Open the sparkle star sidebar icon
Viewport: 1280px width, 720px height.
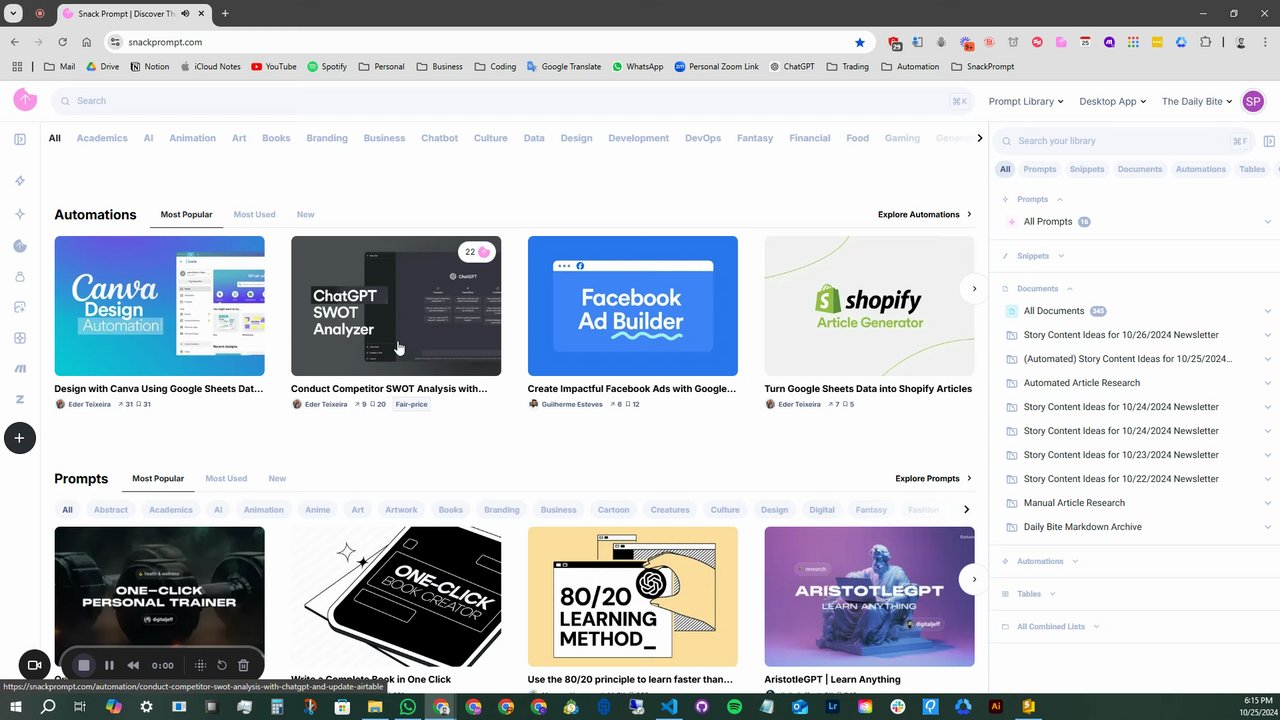[x=20, y=214]
